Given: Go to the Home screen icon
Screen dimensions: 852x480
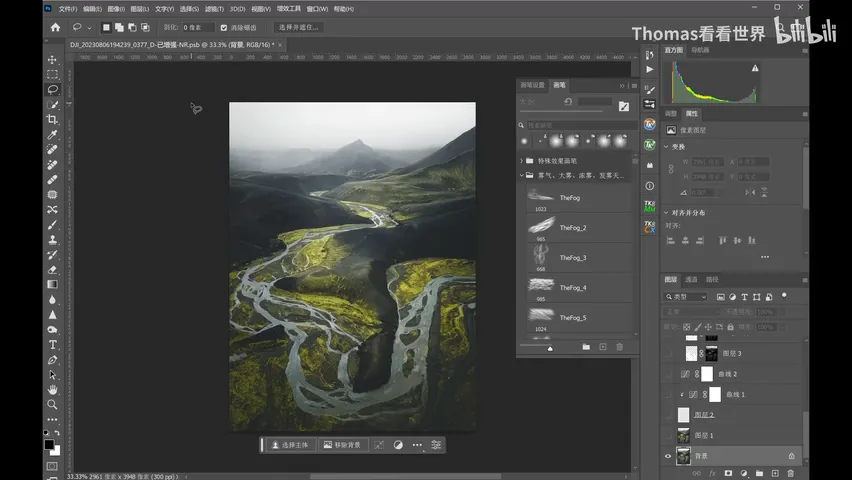Looking at the screenshot, I should point(55,27).
